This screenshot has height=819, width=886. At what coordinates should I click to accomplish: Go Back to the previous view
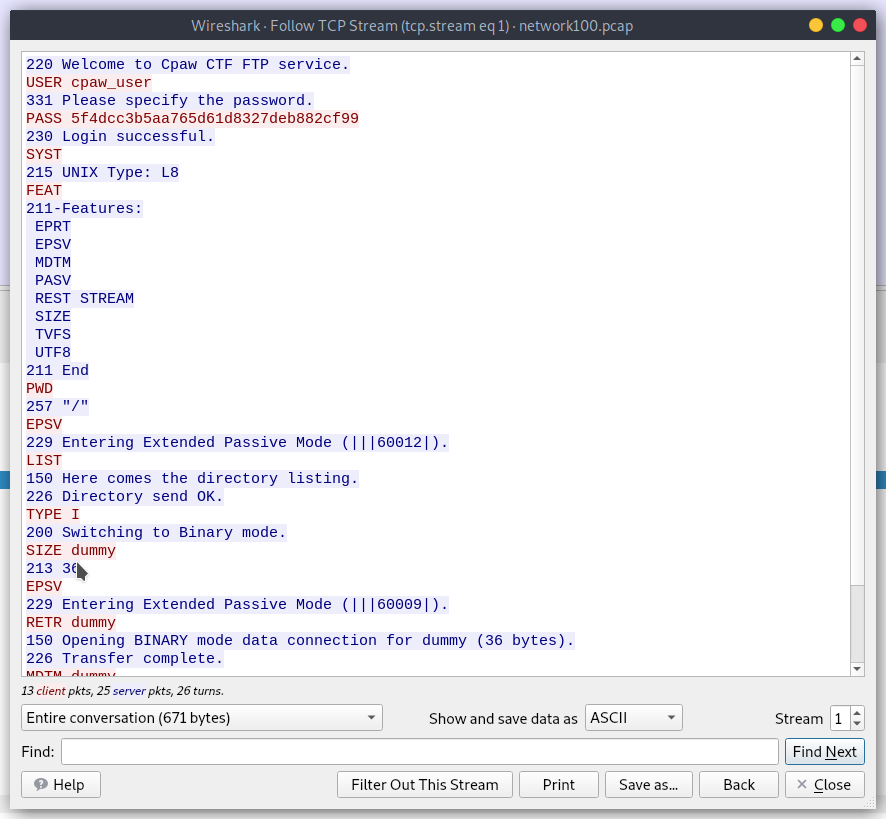point(738,784)
